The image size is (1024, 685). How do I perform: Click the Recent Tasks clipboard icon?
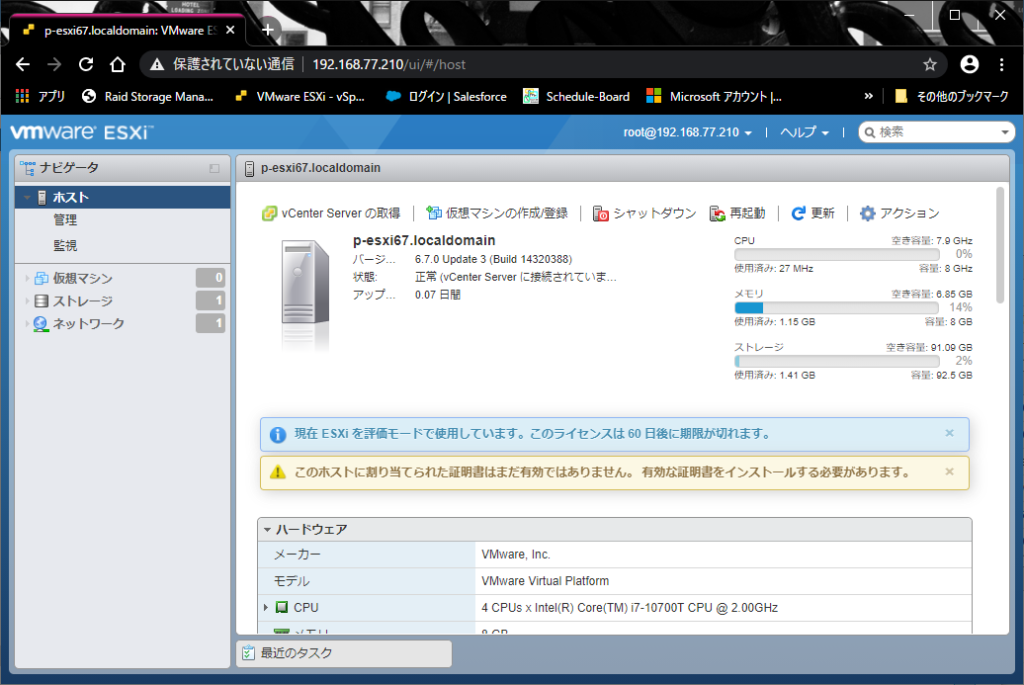[x=248, y=653]
